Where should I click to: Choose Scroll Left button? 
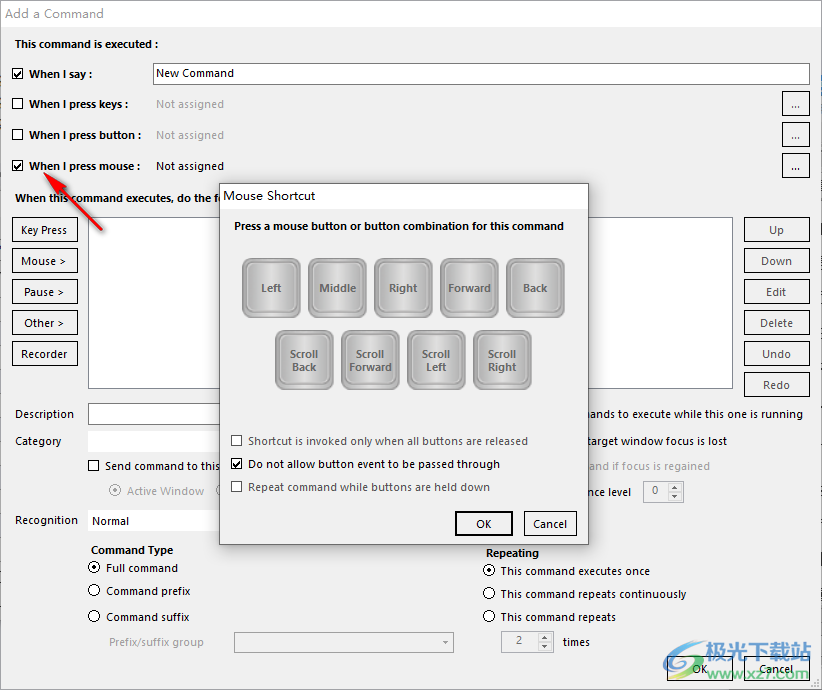(x=436, y=360)
